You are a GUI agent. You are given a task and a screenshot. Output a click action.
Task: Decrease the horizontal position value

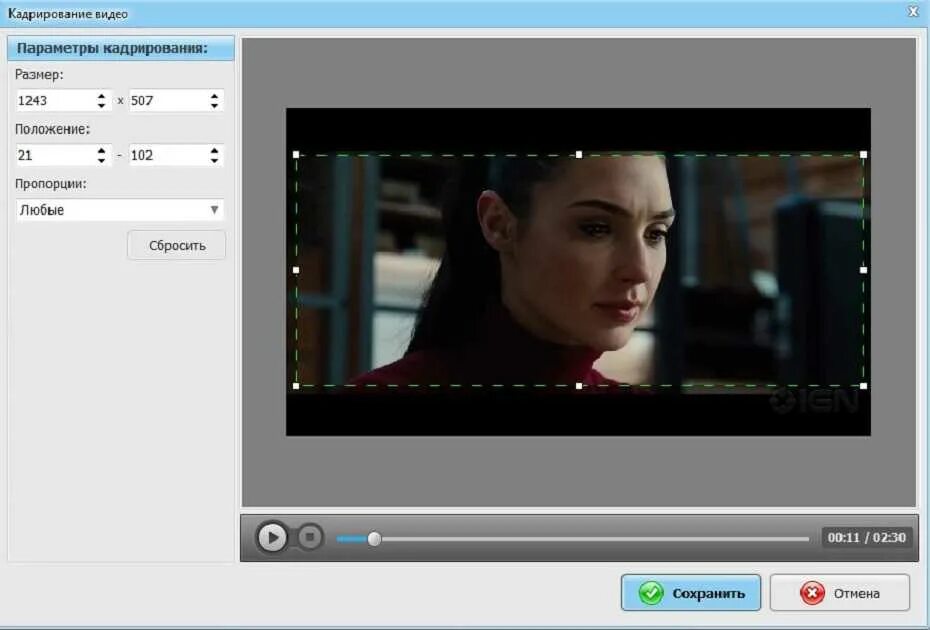point(101,160)
